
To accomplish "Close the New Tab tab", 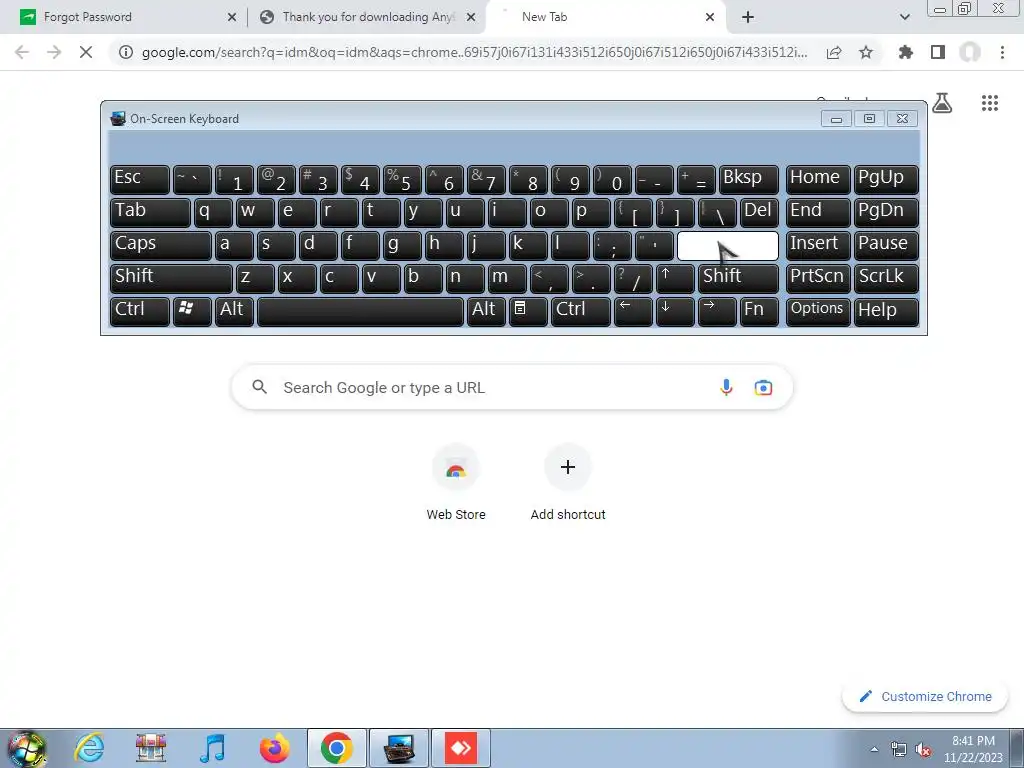I will [x=710, y=17].
